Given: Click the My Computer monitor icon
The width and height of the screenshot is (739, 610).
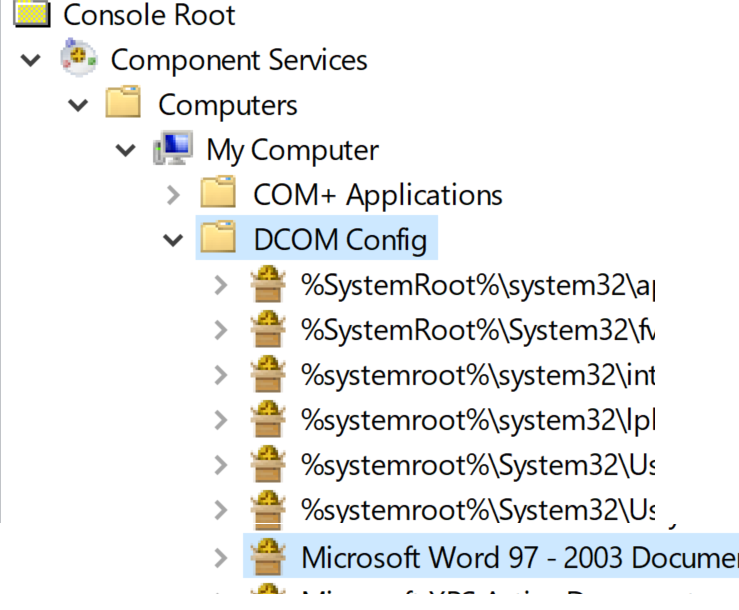Looking at the screenshot, I should point(172,150).
